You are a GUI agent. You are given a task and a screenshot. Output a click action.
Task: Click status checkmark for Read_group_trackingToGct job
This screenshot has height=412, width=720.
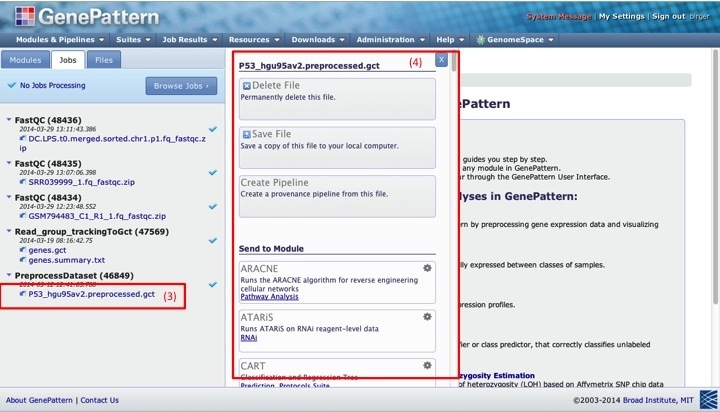[x=213, y=240]
